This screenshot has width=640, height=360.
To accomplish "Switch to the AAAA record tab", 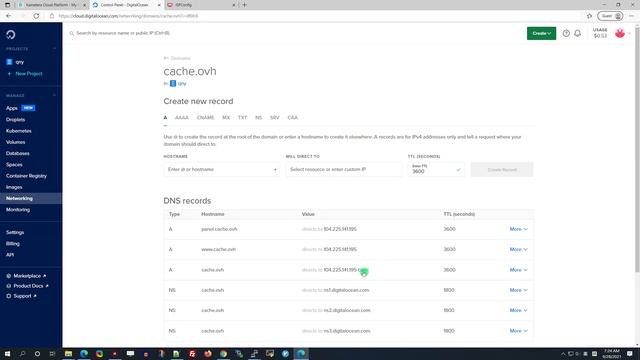I will point(182,118).
